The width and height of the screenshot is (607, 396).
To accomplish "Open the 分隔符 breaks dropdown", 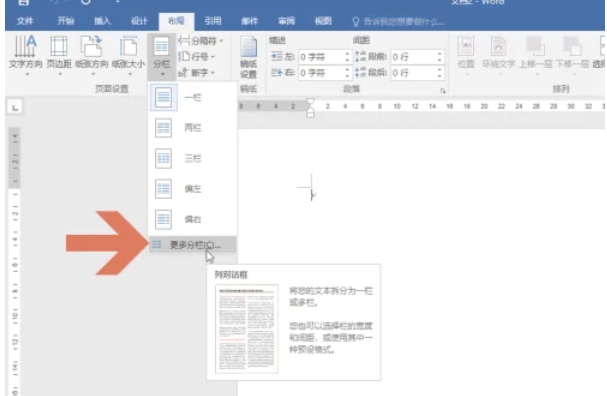I will (x=201, y=41).
